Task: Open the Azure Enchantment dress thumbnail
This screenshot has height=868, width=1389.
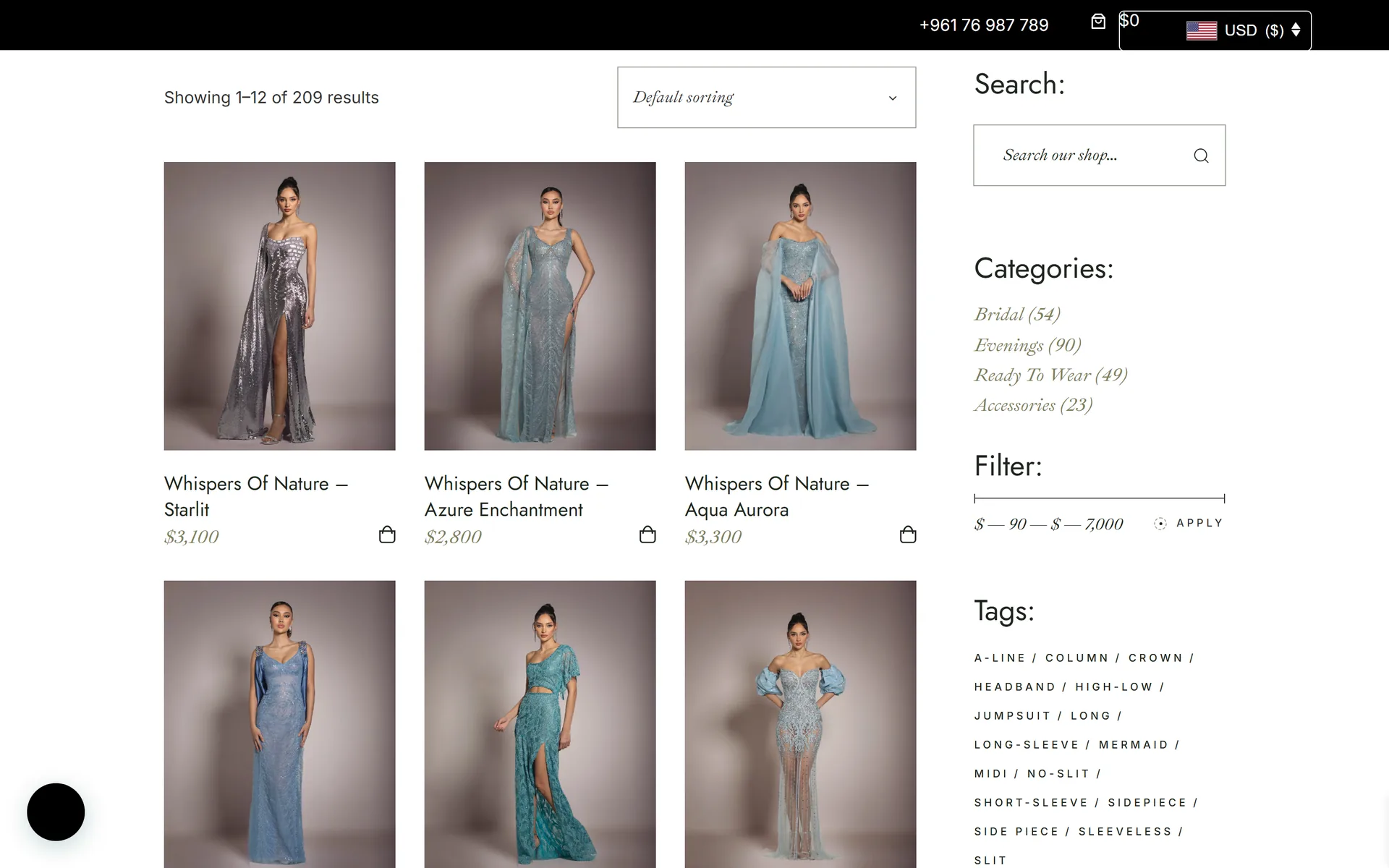Action: [x=540, y=306]
